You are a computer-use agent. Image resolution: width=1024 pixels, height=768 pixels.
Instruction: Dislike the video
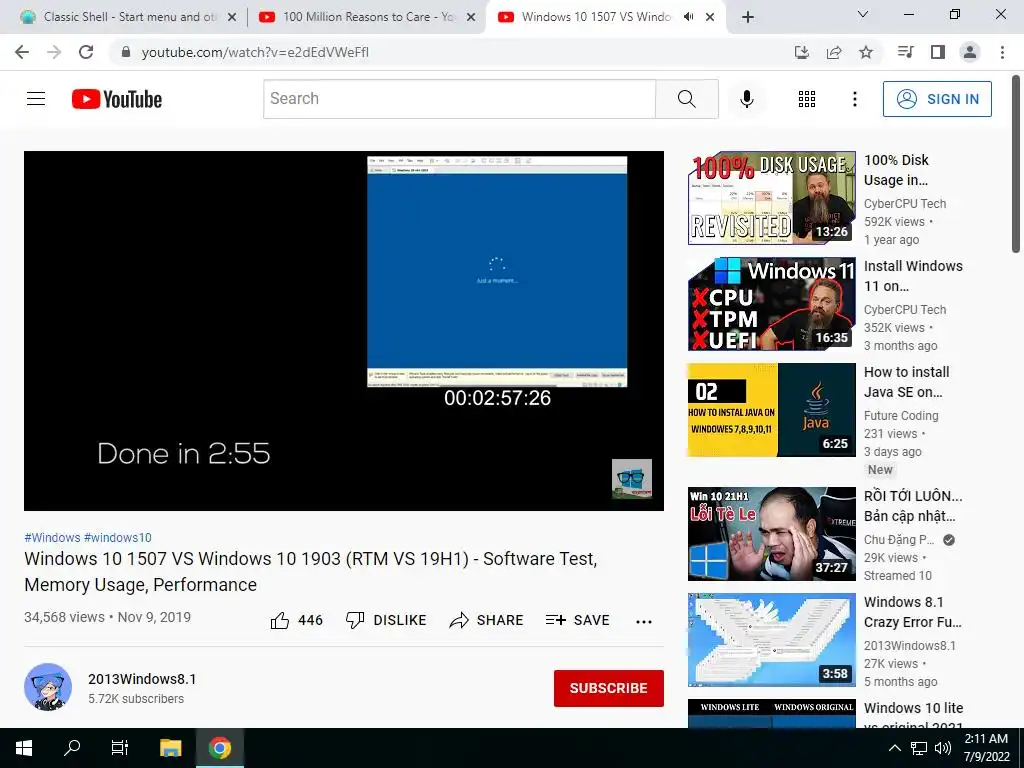tap(385, 620)
